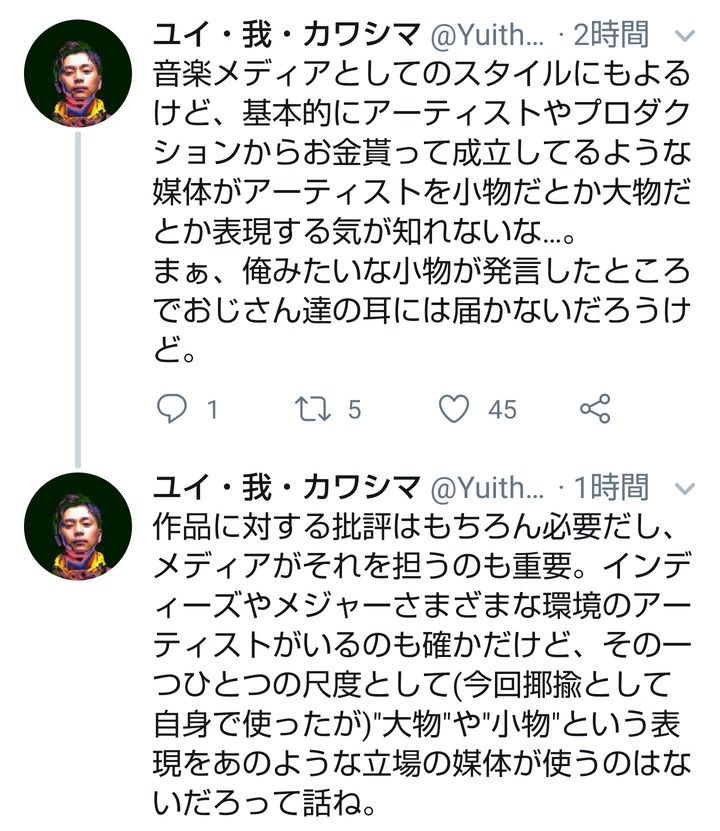Open the tweet starting with 作品に対する批評は

422,666
